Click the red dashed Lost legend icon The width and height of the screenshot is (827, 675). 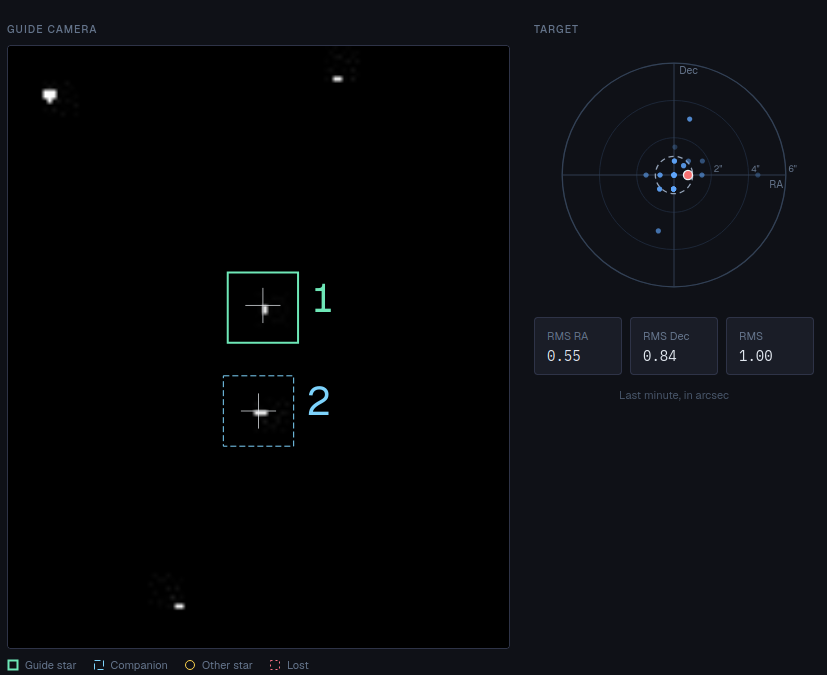point(275,665)
